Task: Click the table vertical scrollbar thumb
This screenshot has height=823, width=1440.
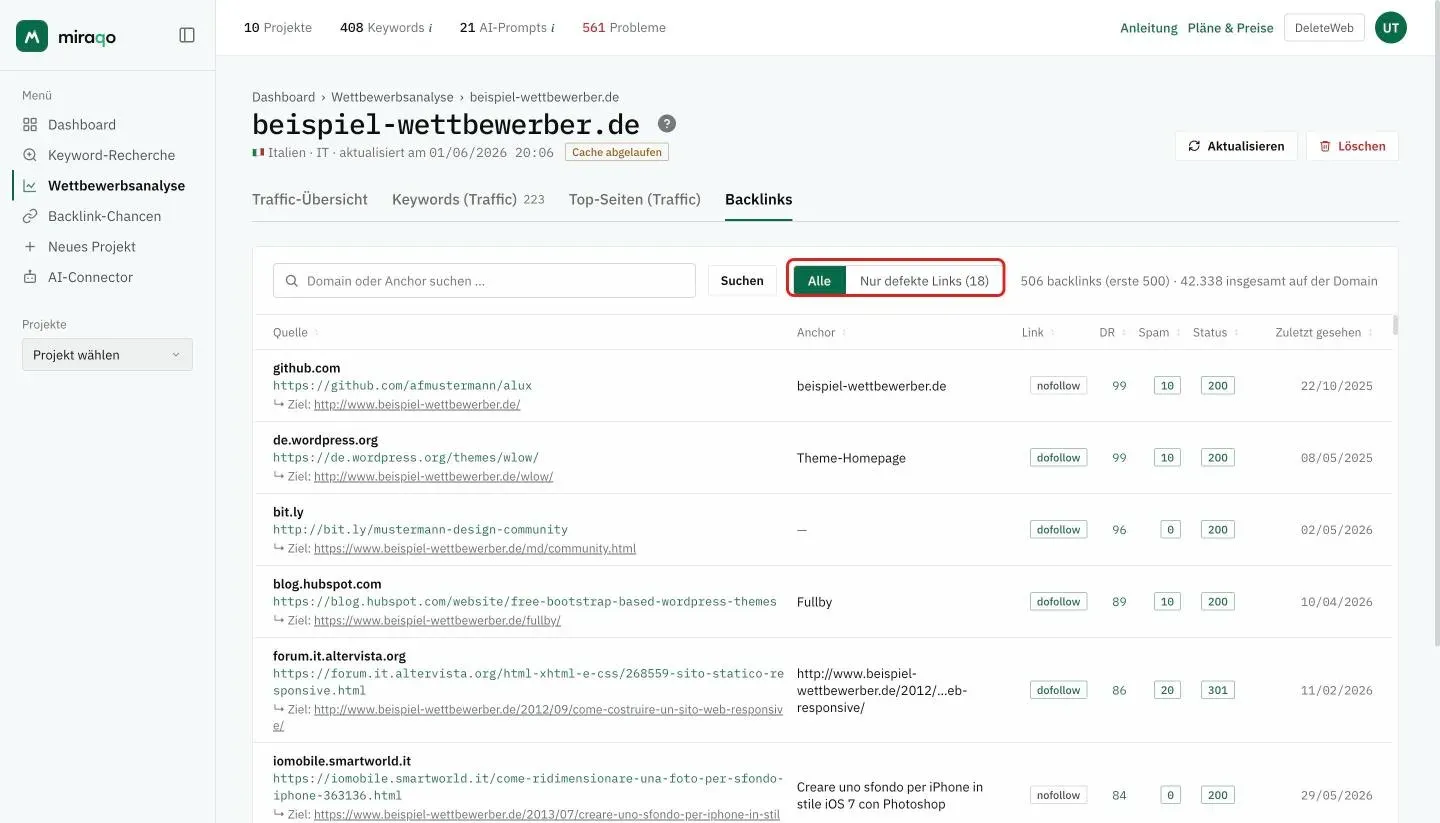Action: 1395,325
